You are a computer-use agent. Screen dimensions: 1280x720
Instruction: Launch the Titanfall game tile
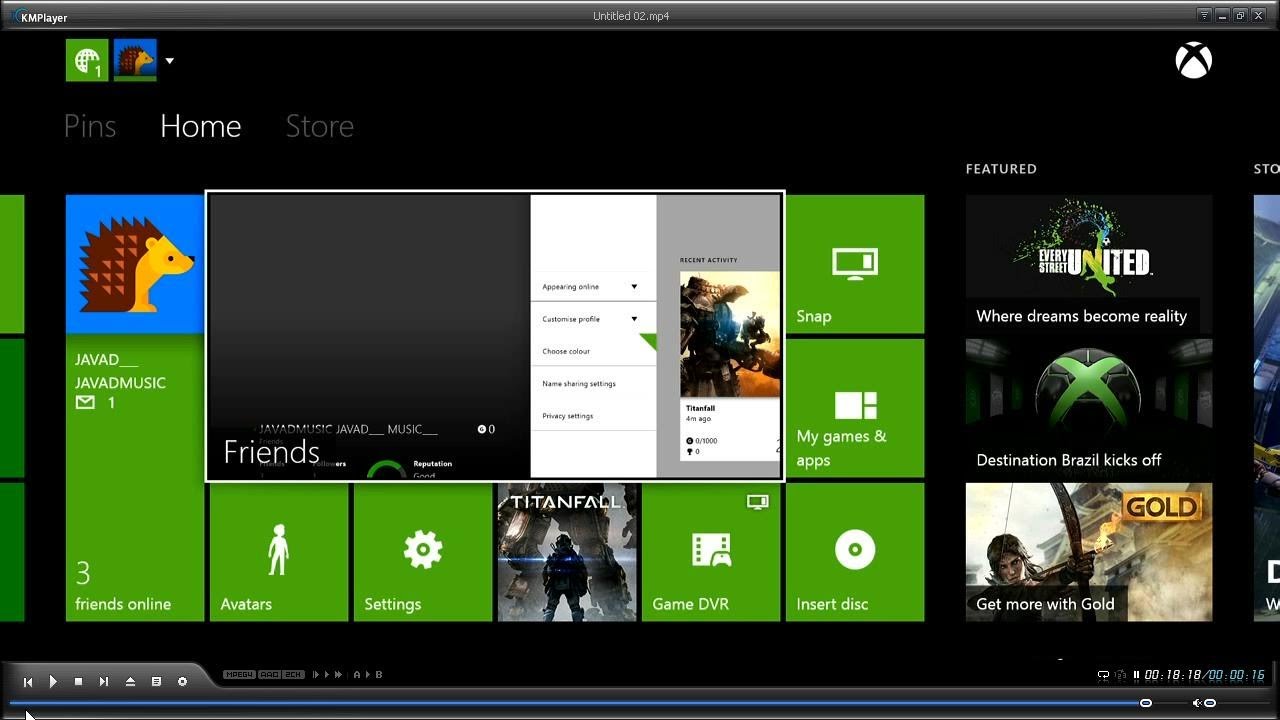click(567, 552)
